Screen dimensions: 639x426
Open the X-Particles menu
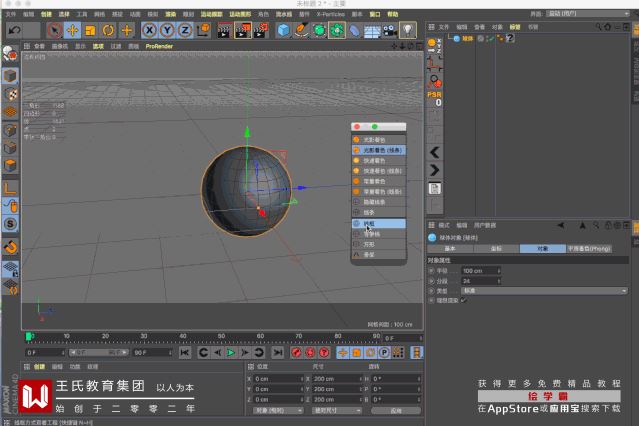pos(331,14)
